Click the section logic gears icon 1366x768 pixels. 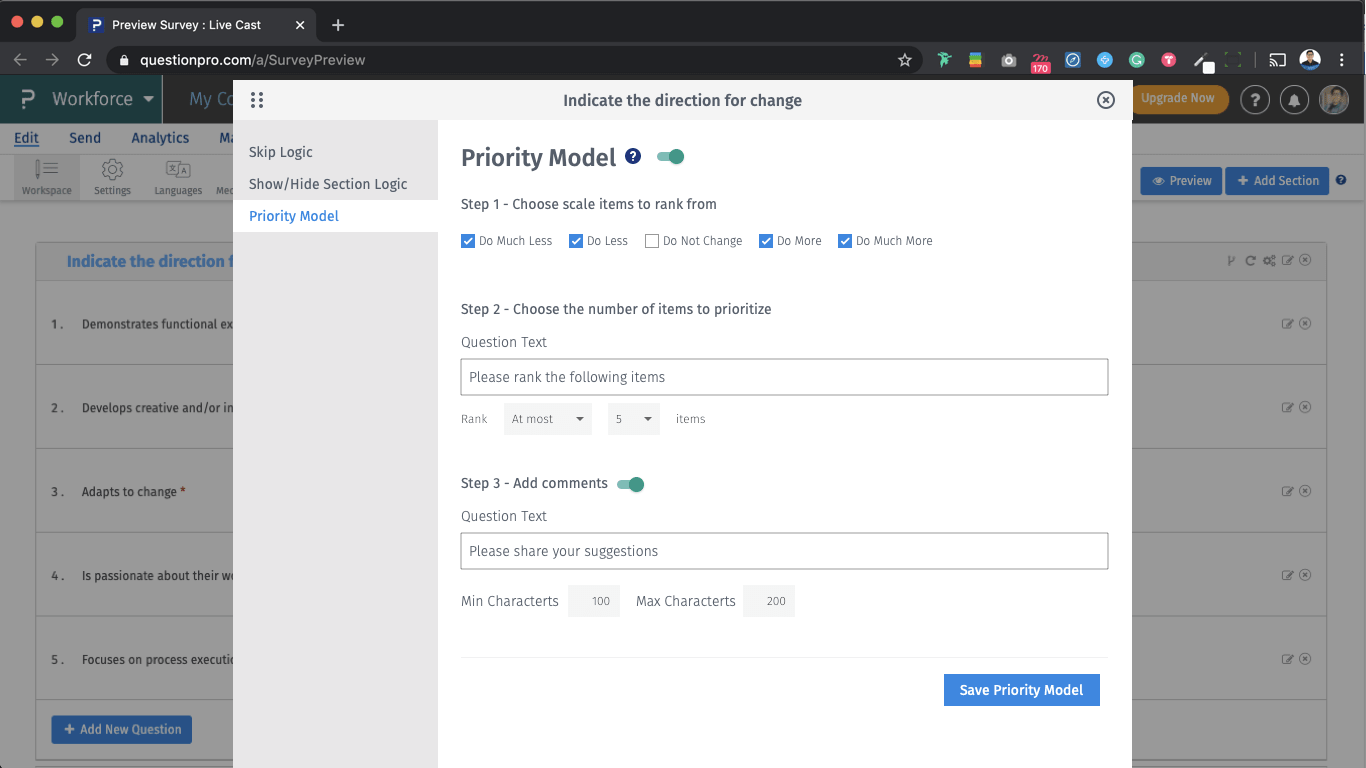coord(1269,259)
